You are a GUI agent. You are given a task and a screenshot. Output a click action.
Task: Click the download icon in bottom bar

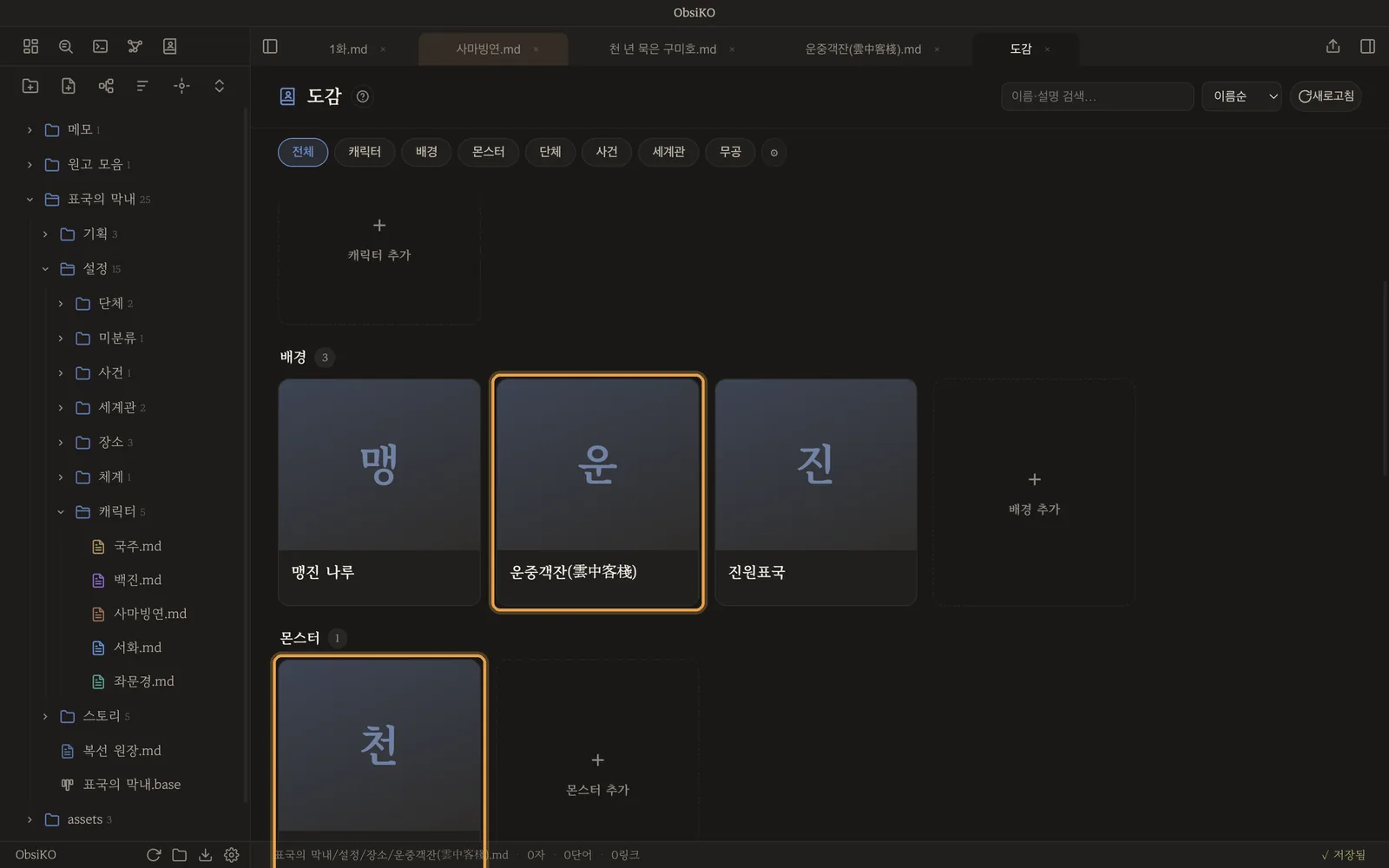coord(206,855)
